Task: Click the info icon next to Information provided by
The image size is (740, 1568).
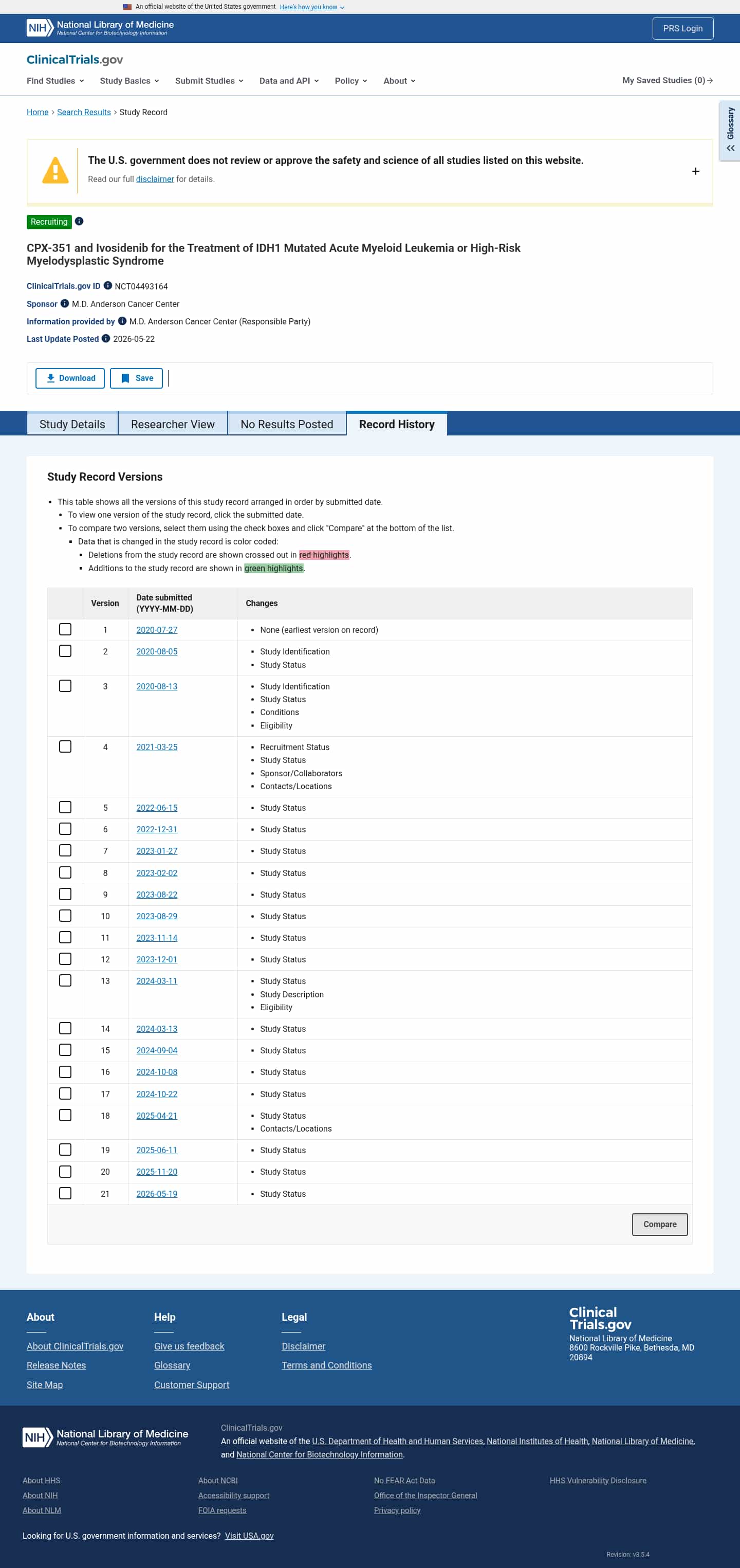Action: pos(122,321)
